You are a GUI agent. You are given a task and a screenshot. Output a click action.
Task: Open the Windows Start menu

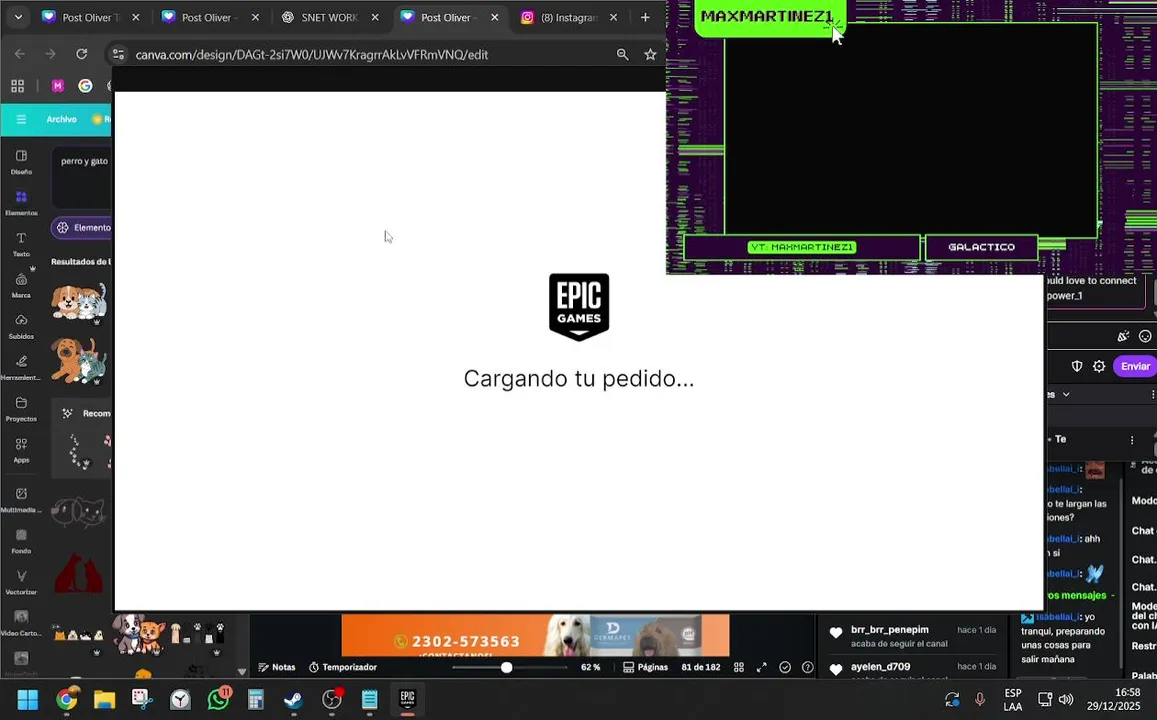(27, 699)
